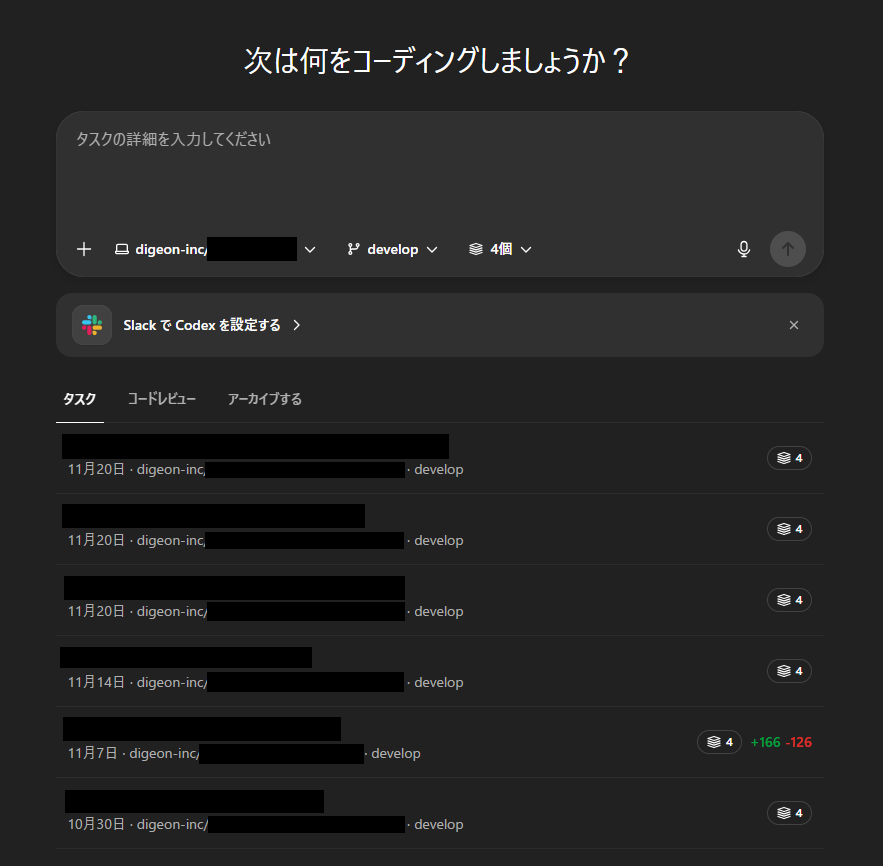This screenshot has height=866, width=883.
Task: Click the plus icon in the task composer
Action: click(x=84, y=249)
